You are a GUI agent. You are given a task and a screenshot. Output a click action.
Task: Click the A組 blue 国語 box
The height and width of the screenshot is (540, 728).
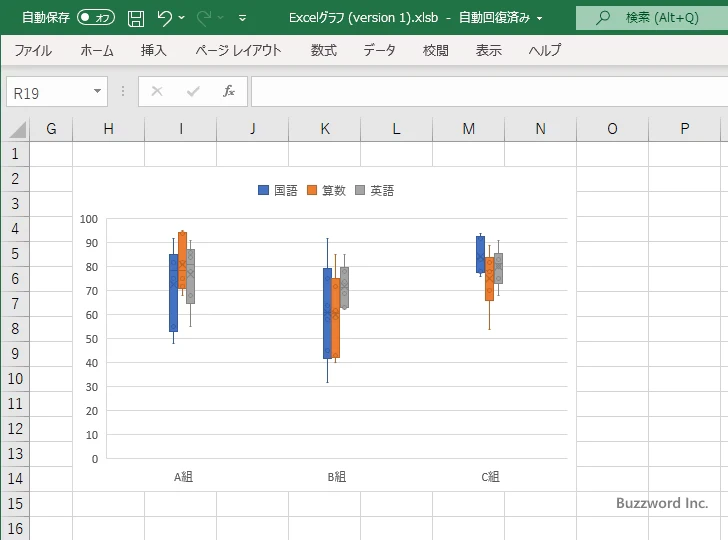point(173,293)
